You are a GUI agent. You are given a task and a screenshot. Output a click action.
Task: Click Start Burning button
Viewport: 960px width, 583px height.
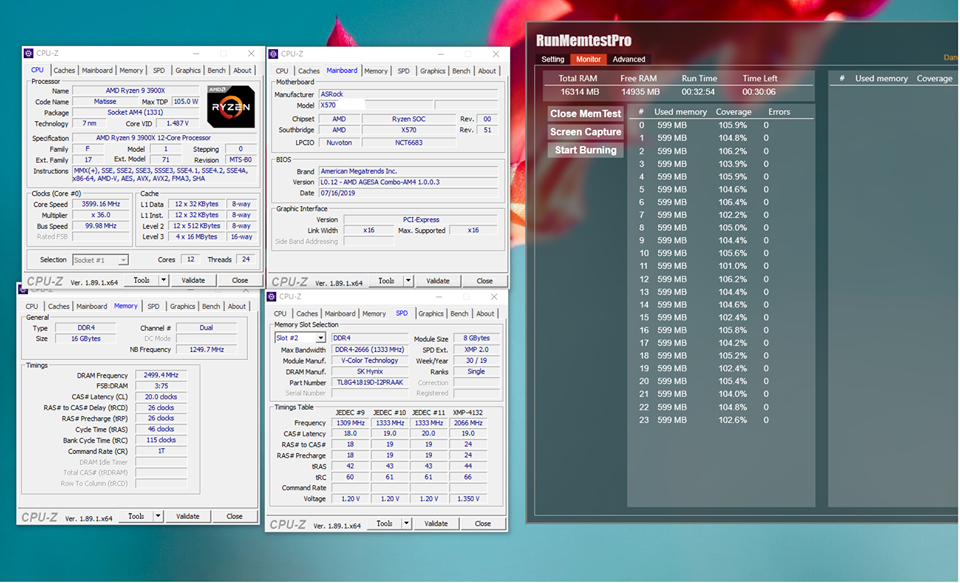coord(585,150)
